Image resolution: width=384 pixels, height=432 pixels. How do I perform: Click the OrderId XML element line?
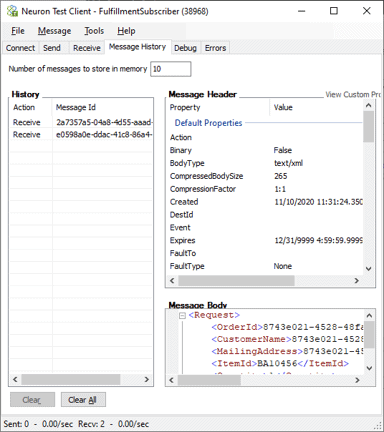pyautogui.click(x=287, y=327)
